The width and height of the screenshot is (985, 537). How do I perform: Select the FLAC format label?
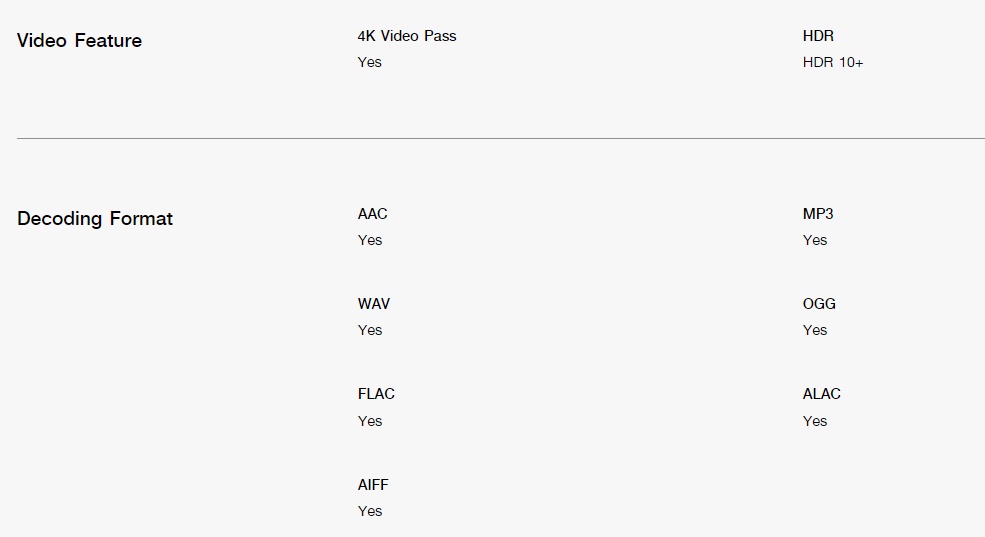tap(376, 394)
